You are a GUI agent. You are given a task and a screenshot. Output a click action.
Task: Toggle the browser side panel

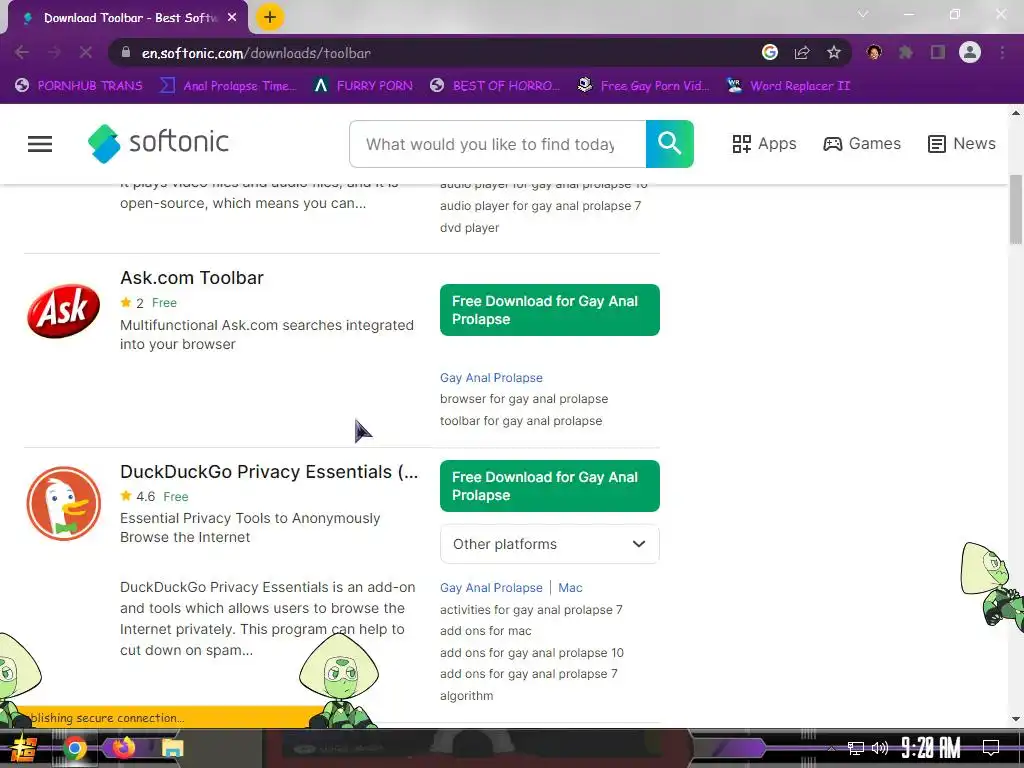pyautogui.click(x=938, y=52)
